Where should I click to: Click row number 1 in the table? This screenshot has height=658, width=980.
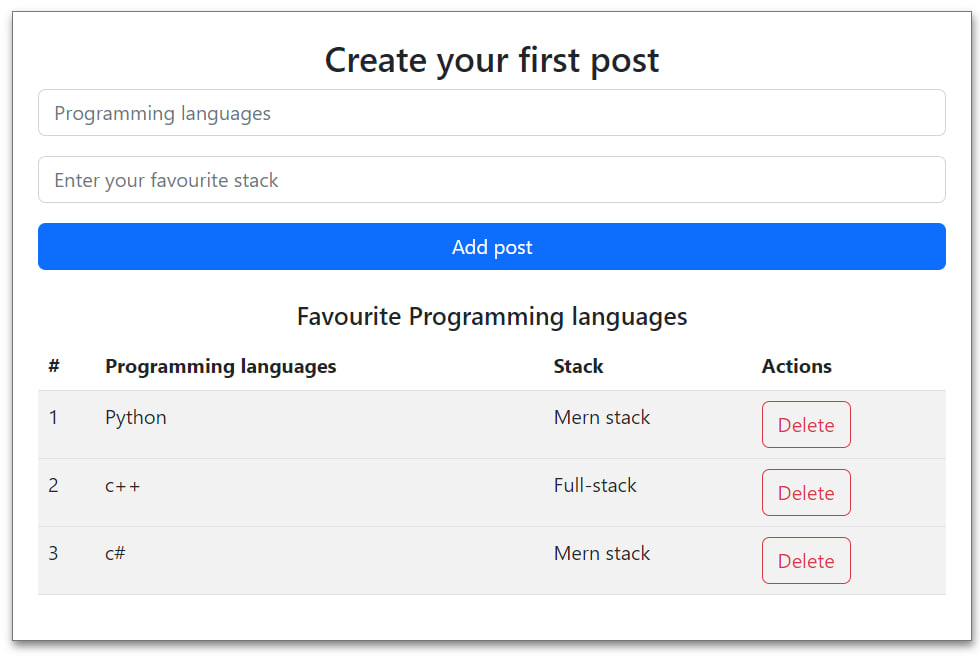click(53, 418)
